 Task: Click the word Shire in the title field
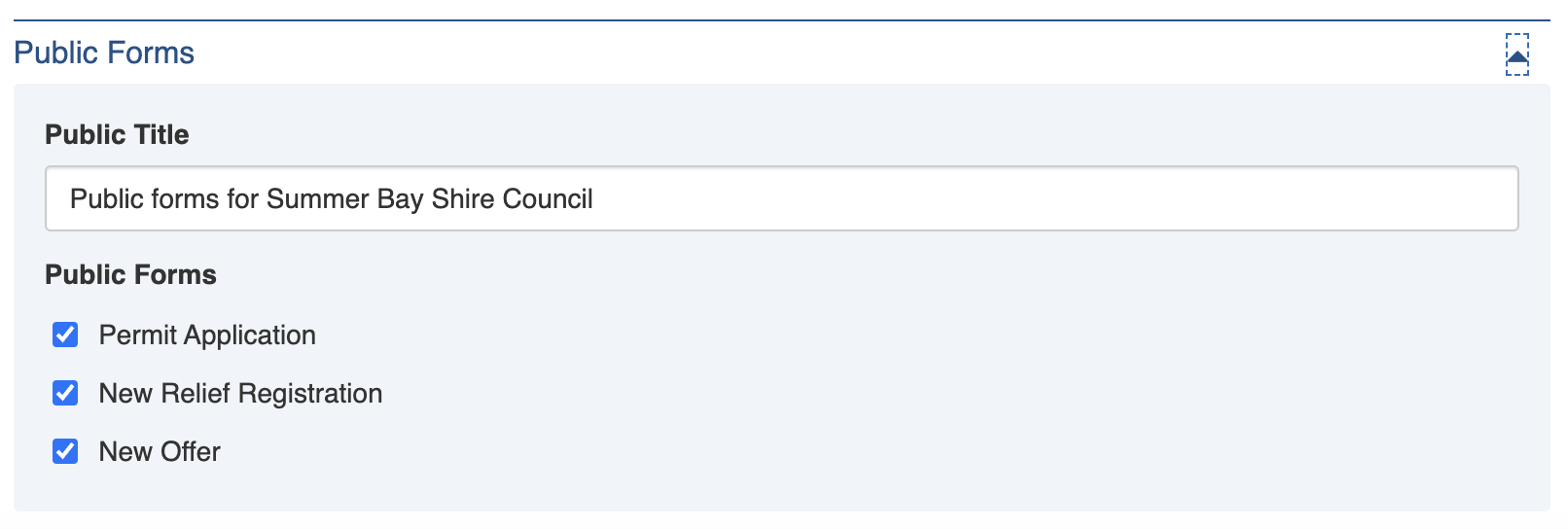pos(462,199)
